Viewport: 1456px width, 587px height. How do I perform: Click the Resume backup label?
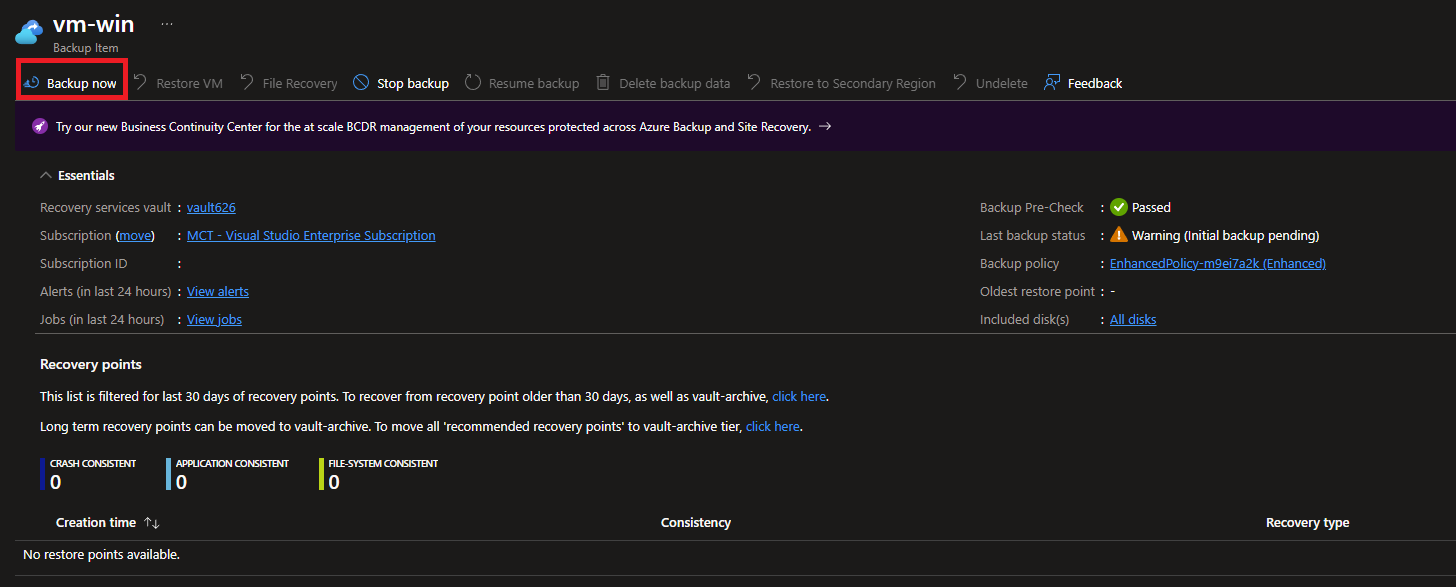(534, 83)
